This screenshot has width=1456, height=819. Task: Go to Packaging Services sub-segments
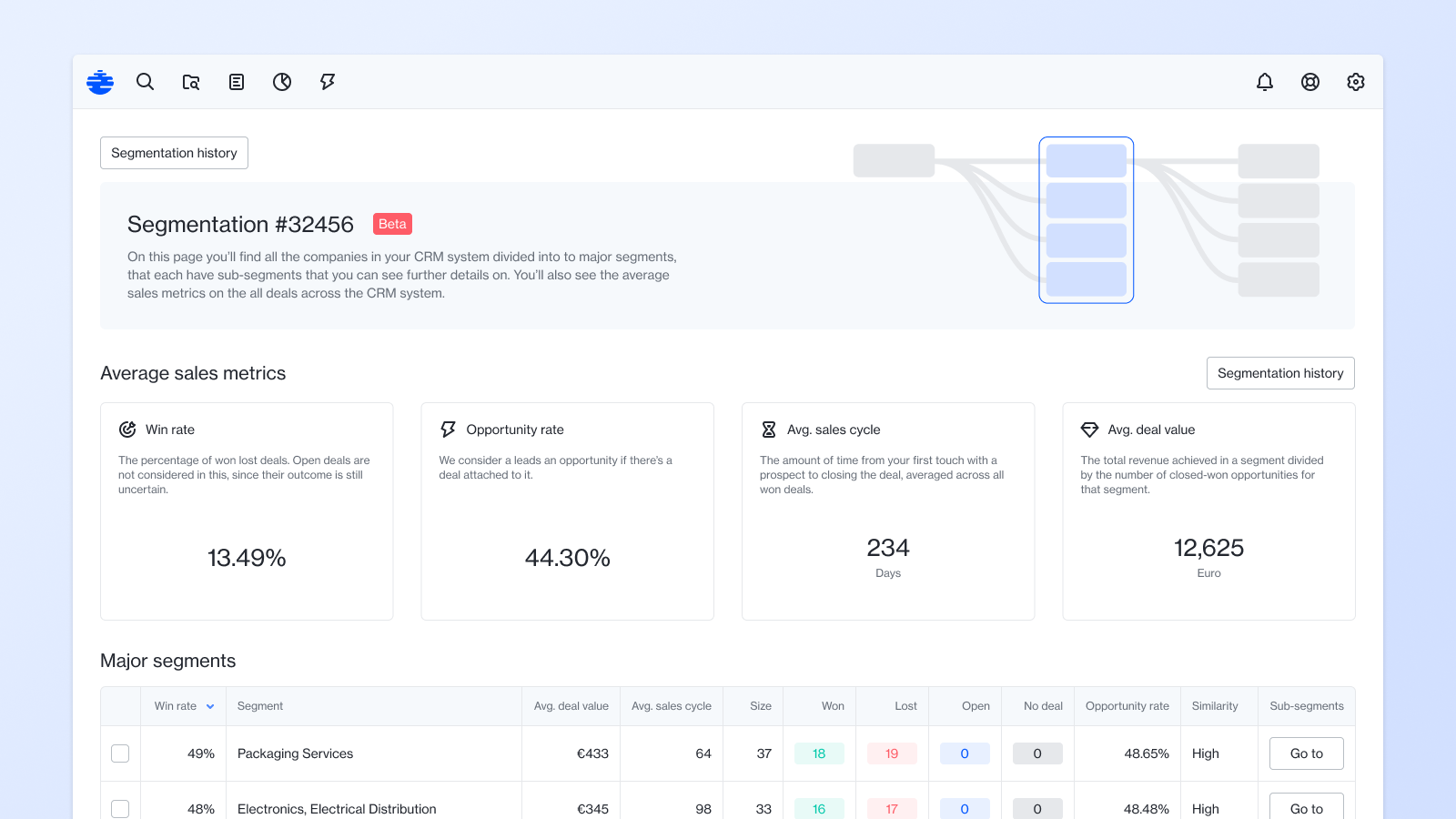point(1306,753)
